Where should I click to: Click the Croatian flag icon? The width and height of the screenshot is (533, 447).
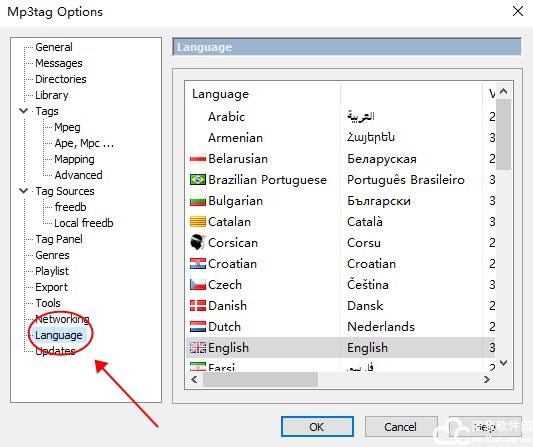[x=197, y=263]
